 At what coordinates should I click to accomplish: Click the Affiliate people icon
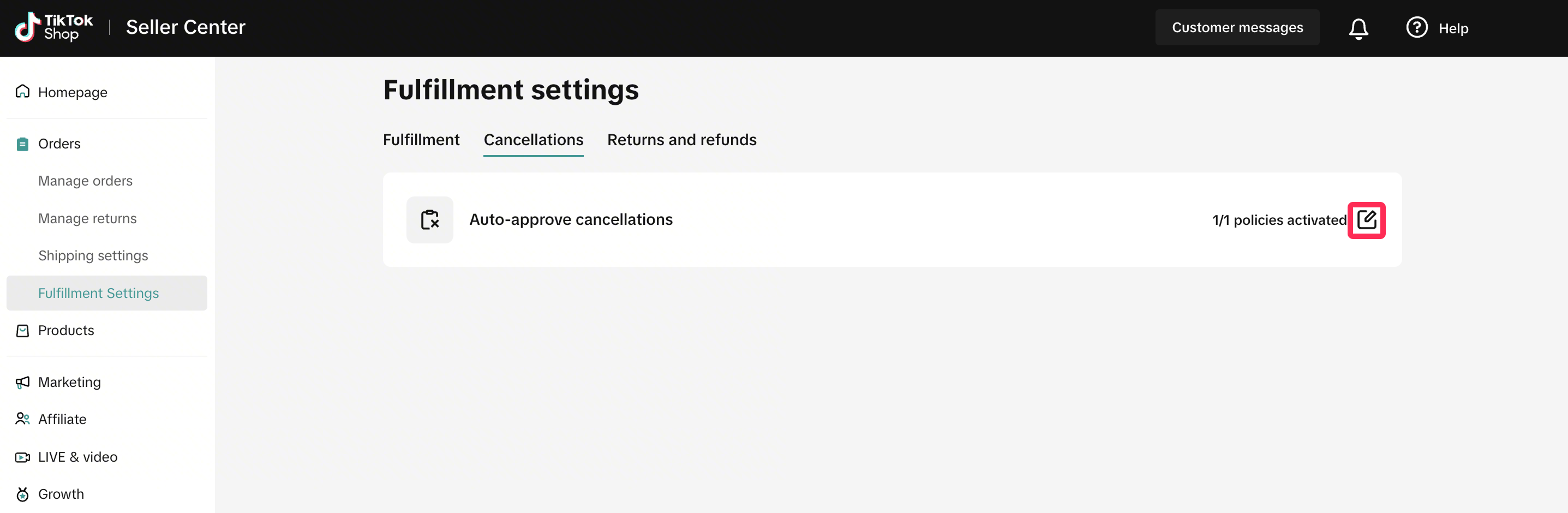click(22, 419)
